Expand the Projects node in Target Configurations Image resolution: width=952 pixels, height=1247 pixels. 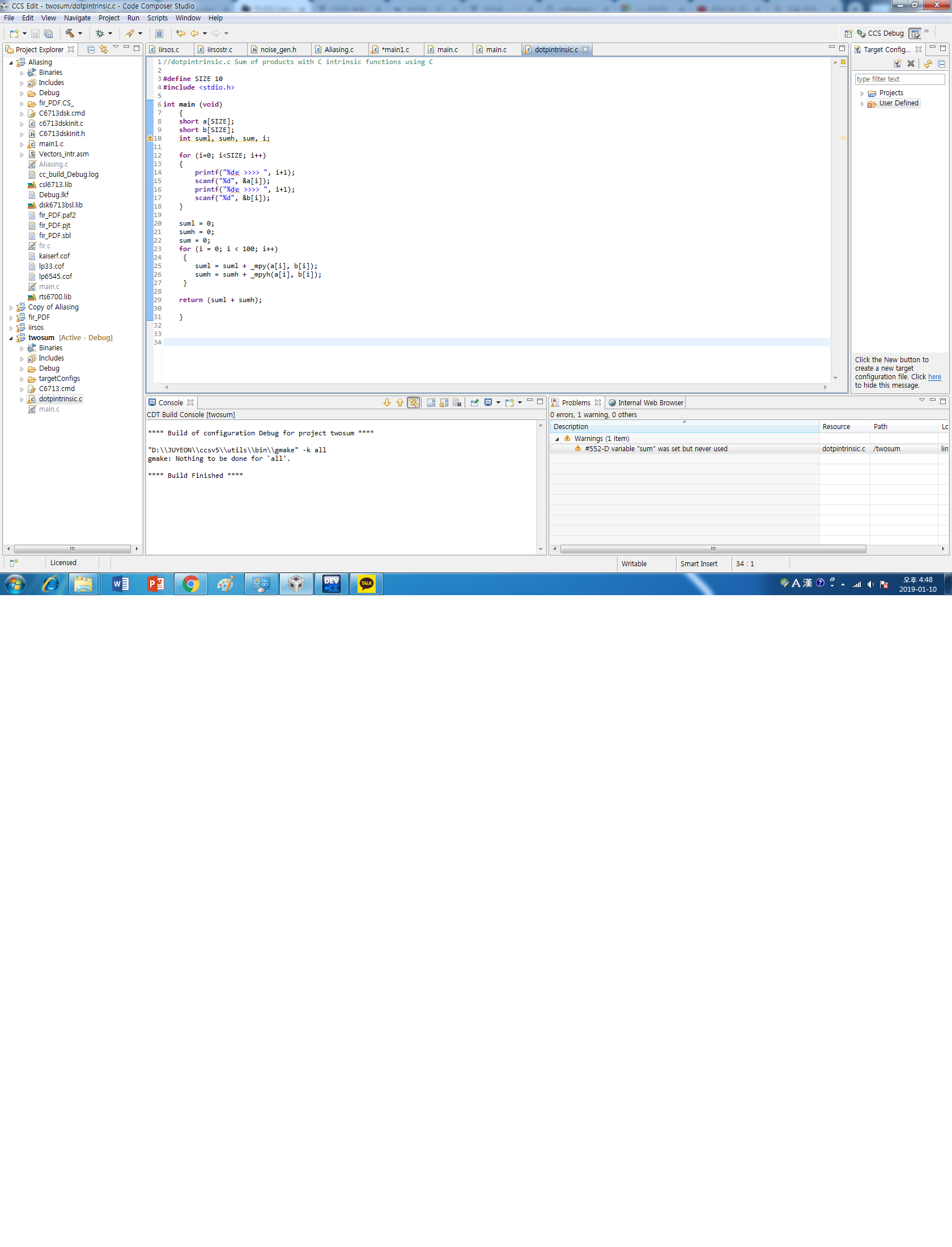point(863,92)
